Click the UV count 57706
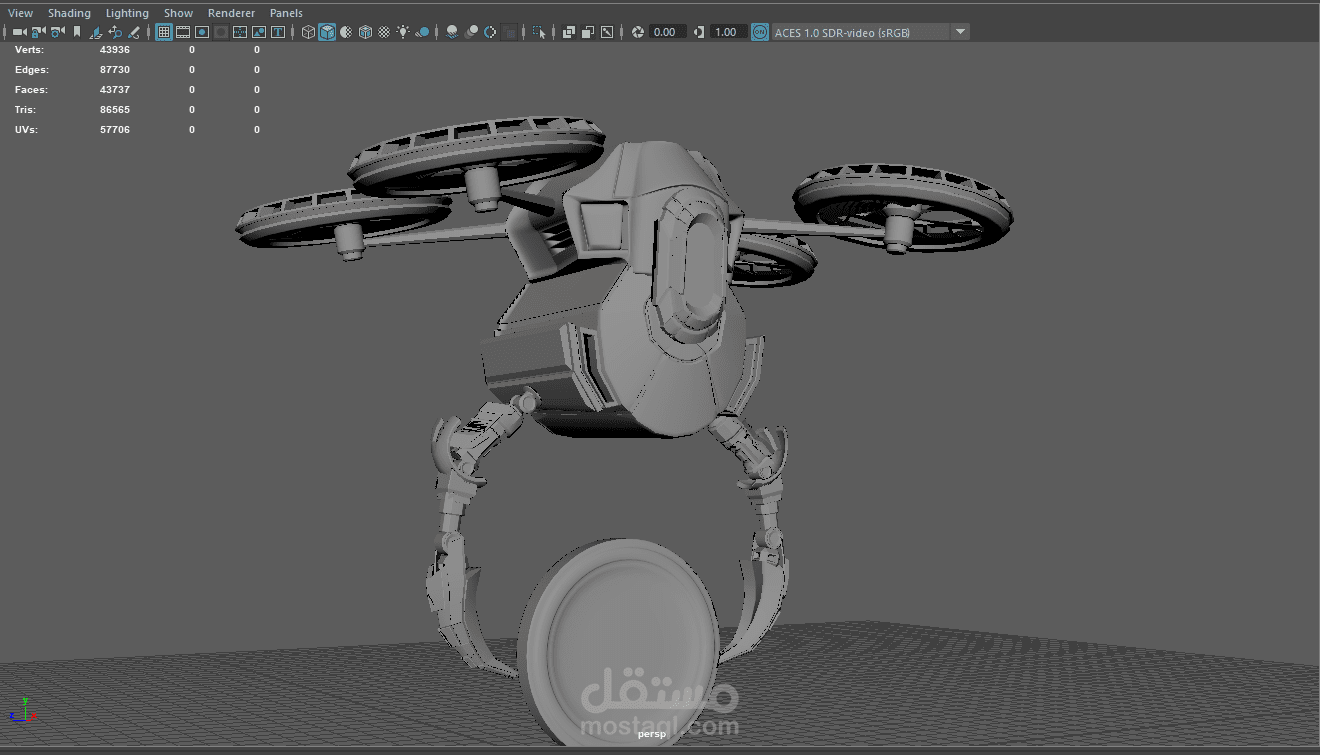Image resolution: width=1320 pixels, height=755 pixels. [115, 130]
